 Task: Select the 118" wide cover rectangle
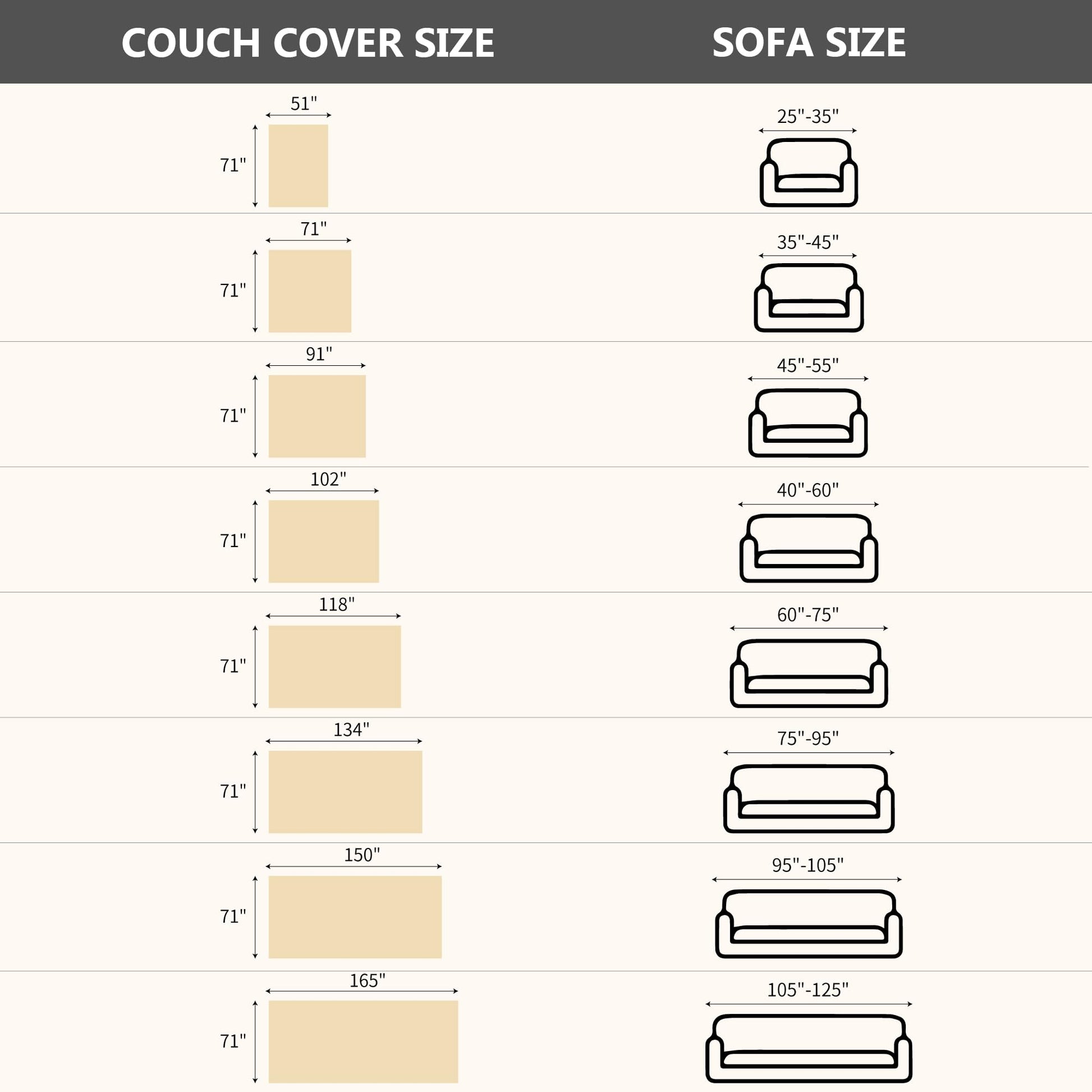pyautogui.click(x=334, y=667)
